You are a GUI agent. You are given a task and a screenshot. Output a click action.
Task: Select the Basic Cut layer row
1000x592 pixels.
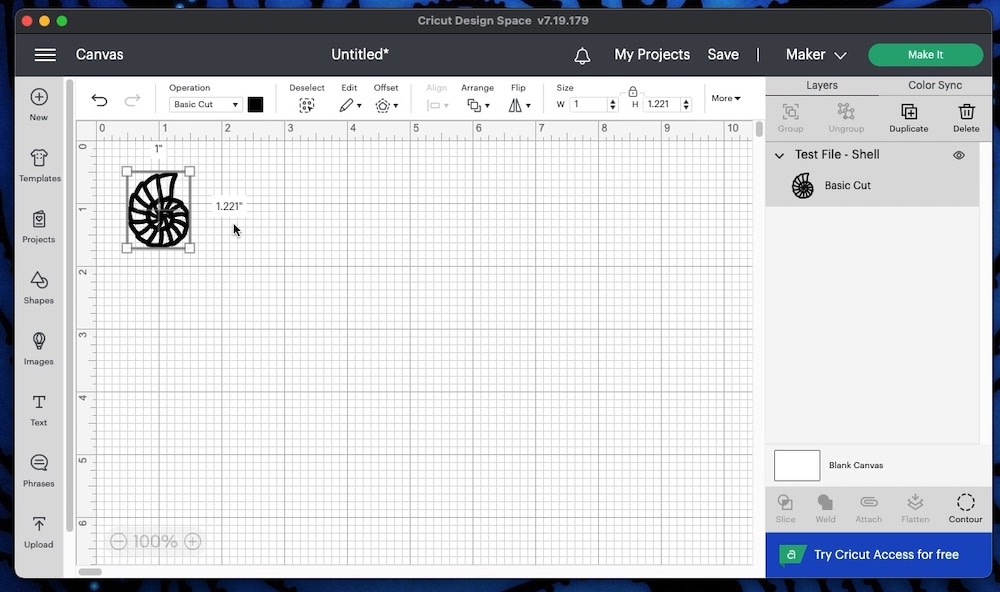[x=872, y=186]
